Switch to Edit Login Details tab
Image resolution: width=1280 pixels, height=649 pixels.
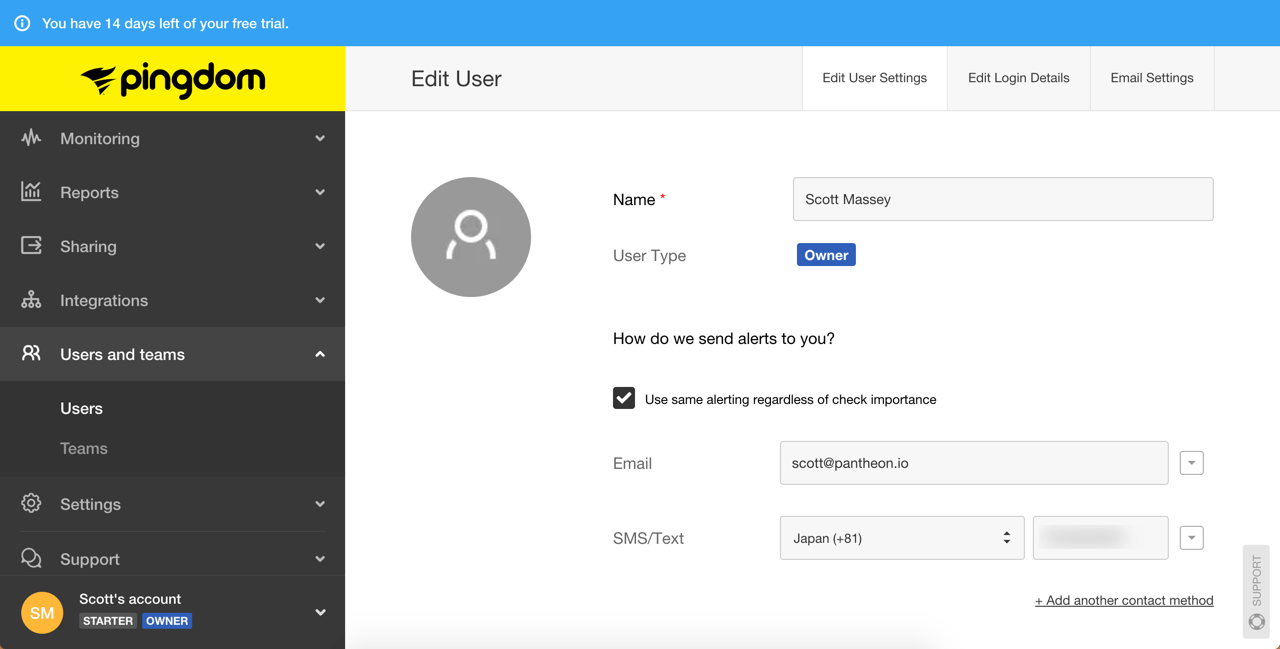[x=1018, y=78]
